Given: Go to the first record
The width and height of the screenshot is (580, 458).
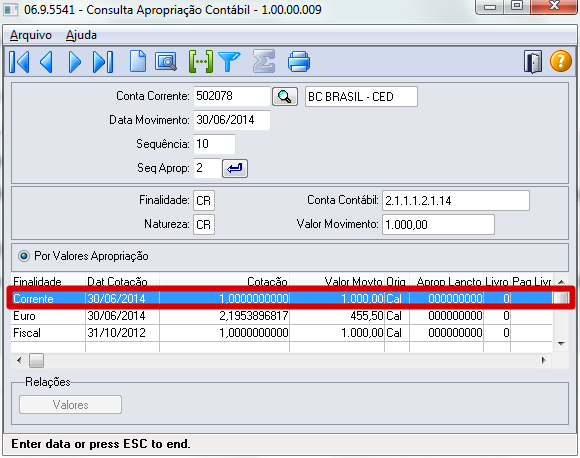Looking at the screenshot, I should [19, 62].
